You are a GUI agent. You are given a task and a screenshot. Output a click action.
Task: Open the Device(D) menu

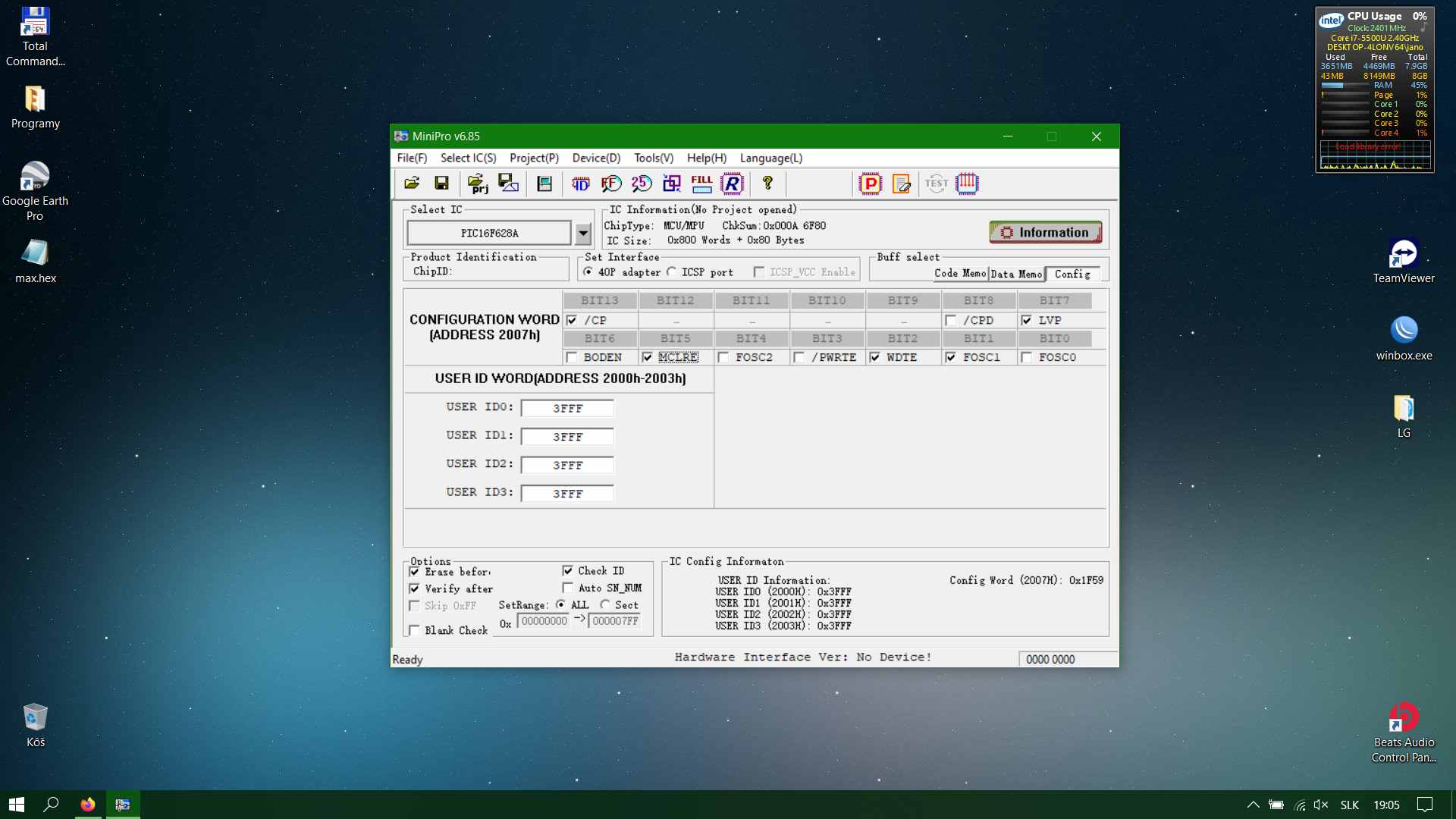pyautogui.click(x=596, y=158)
